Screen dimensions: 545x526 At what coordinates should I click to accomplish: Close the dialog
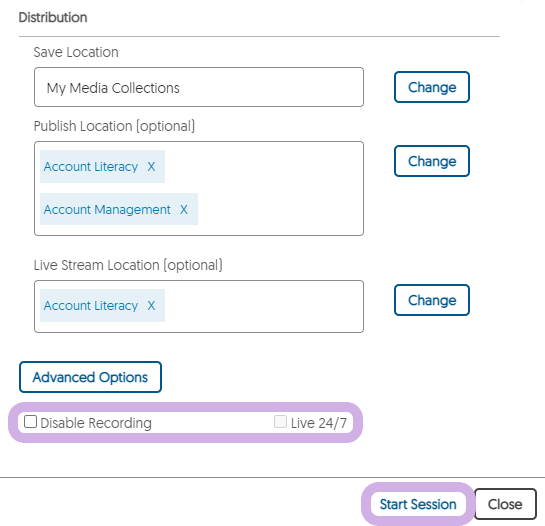[x=505, y=504]
